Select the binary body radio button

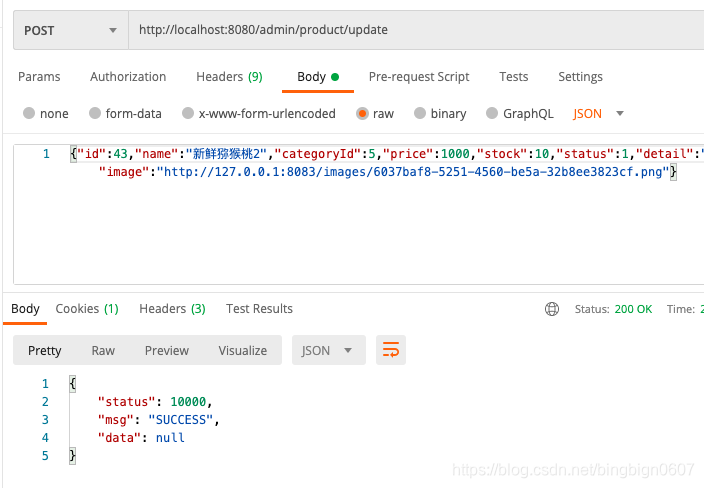point(420,113)
